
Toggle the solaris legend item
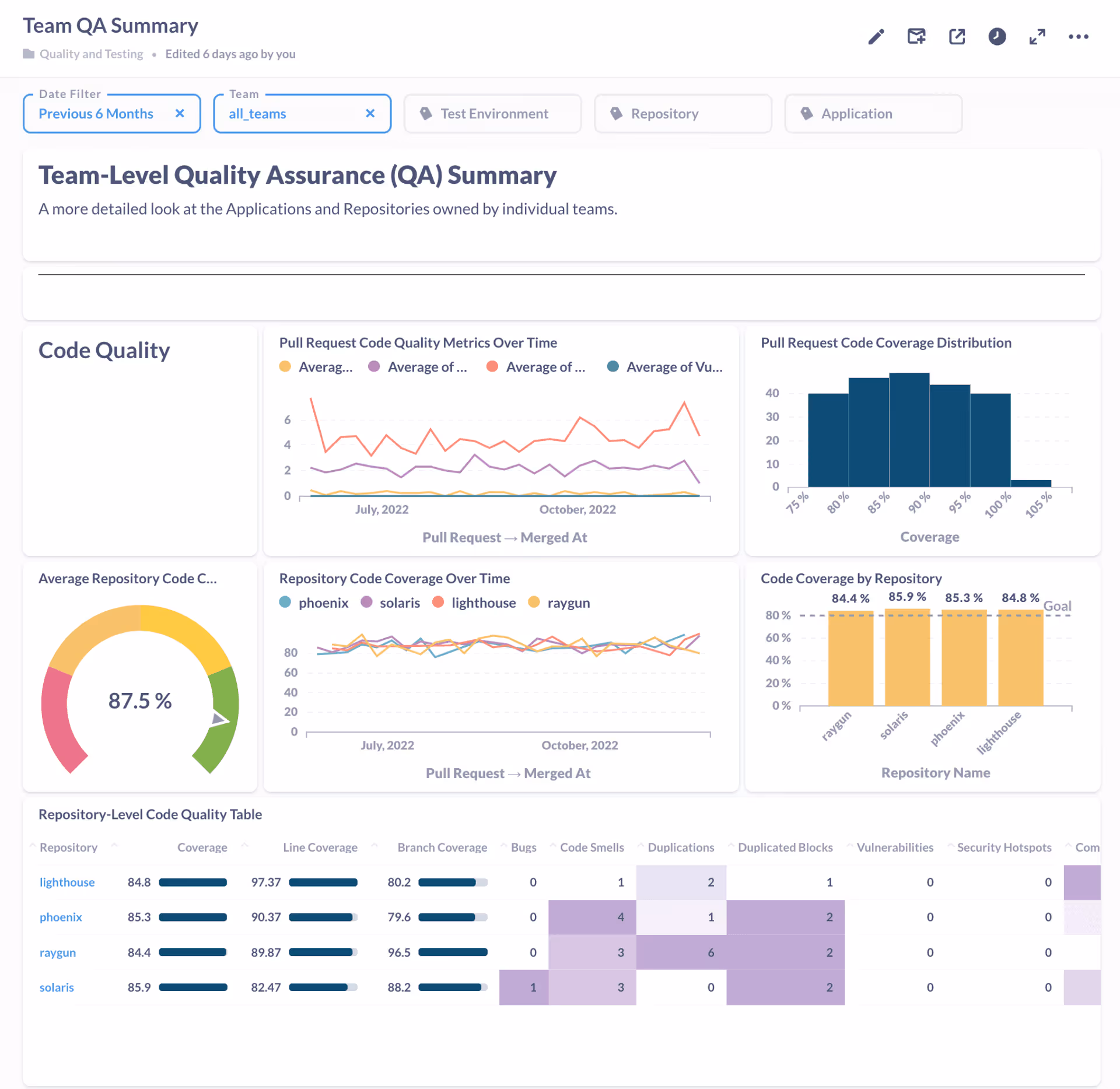pos(399,603)
